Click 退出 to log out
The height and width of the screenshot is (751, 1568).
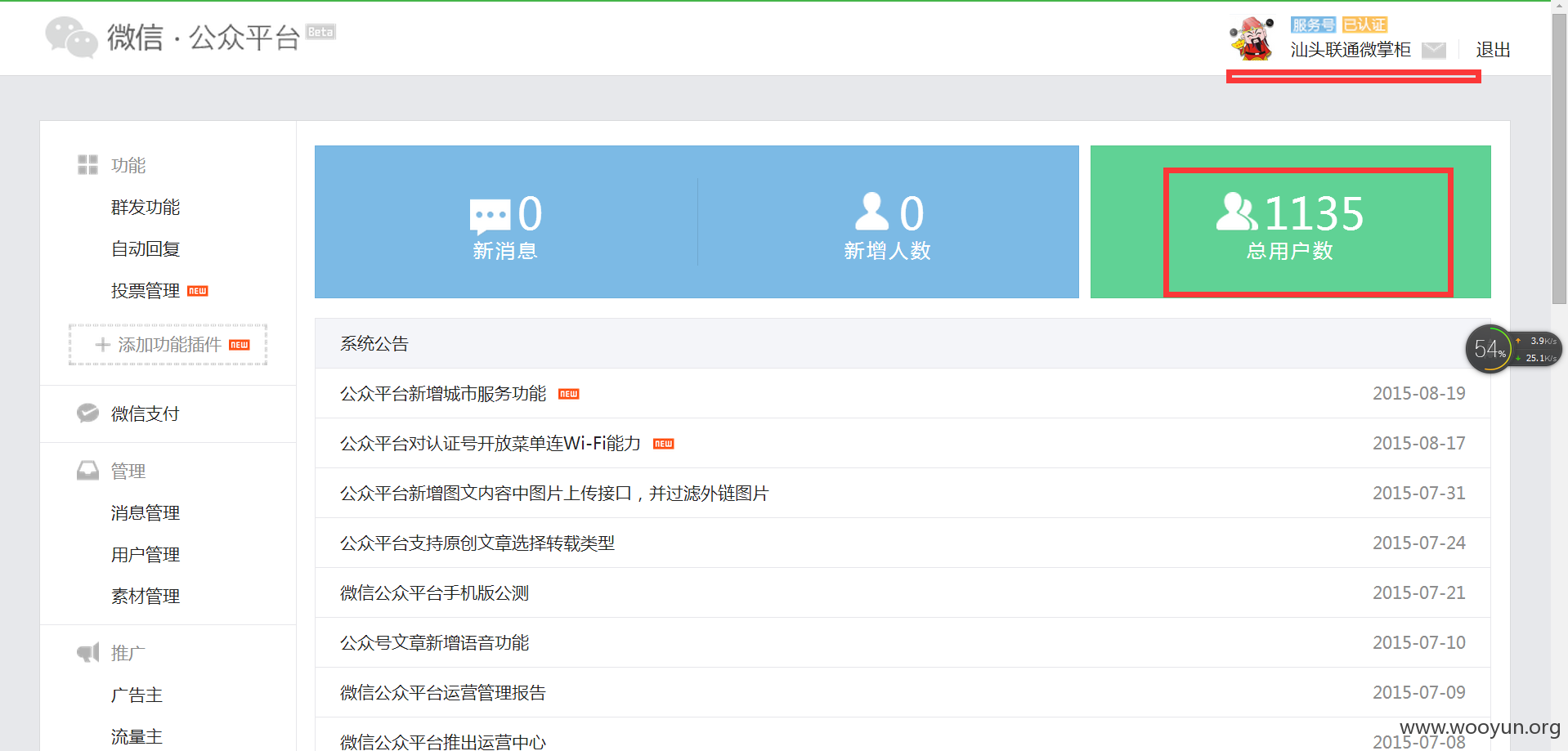tap(1493, 50)
